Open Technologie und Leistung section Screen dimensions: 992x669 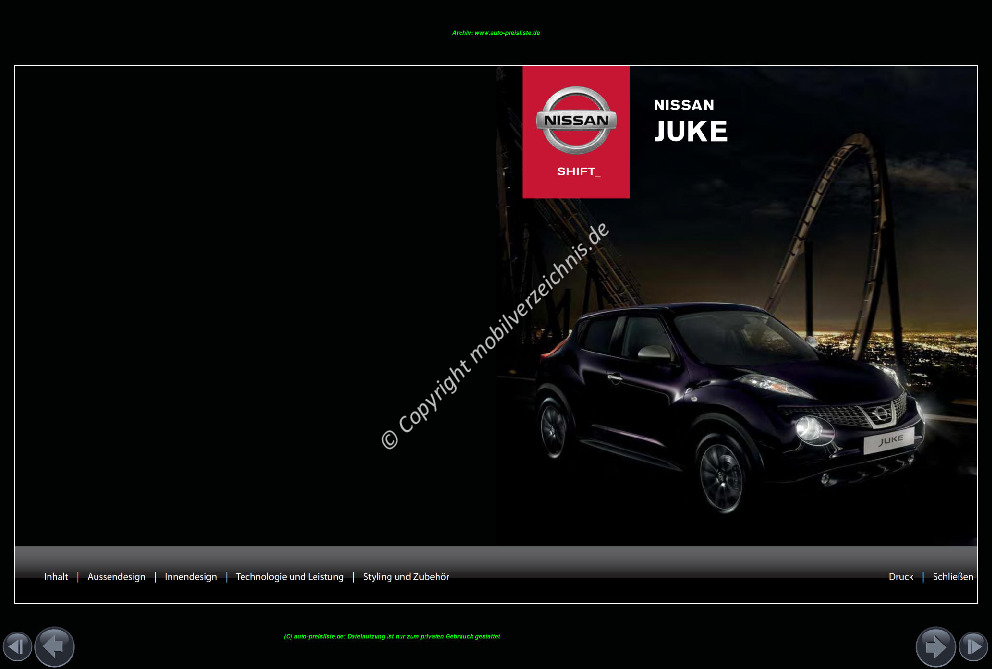point(290,577)
